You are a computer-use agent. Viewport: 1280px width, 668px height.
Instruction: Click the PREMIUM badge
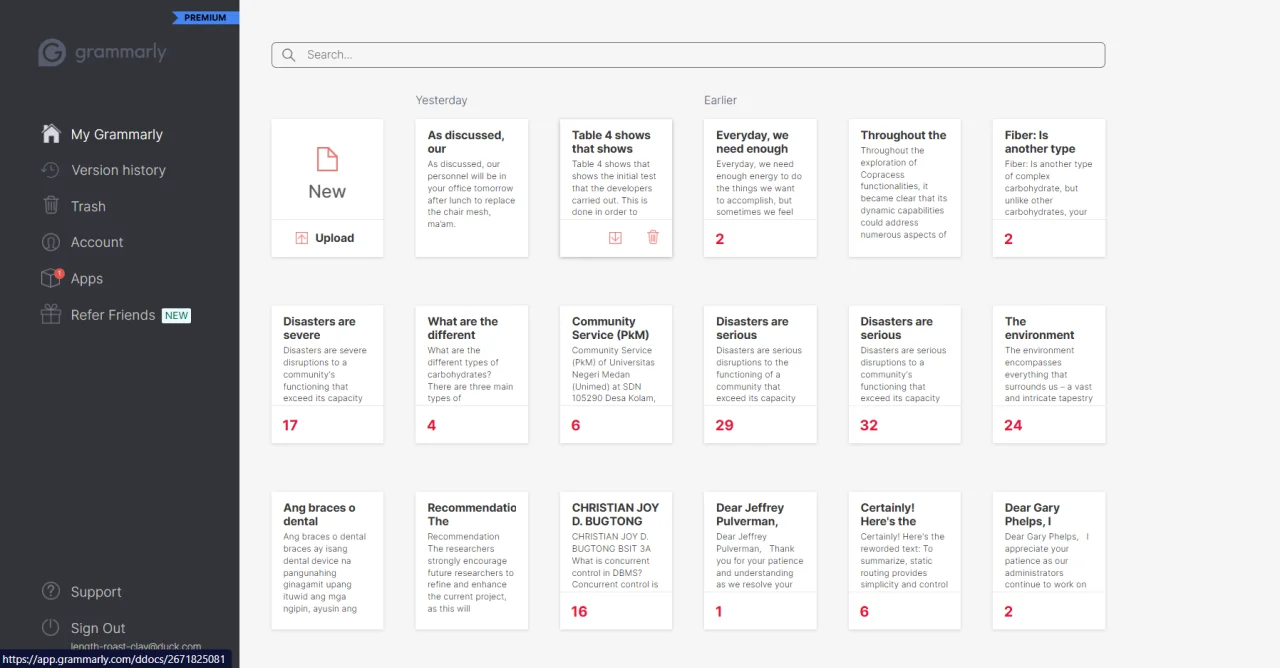tap(205, 17)
